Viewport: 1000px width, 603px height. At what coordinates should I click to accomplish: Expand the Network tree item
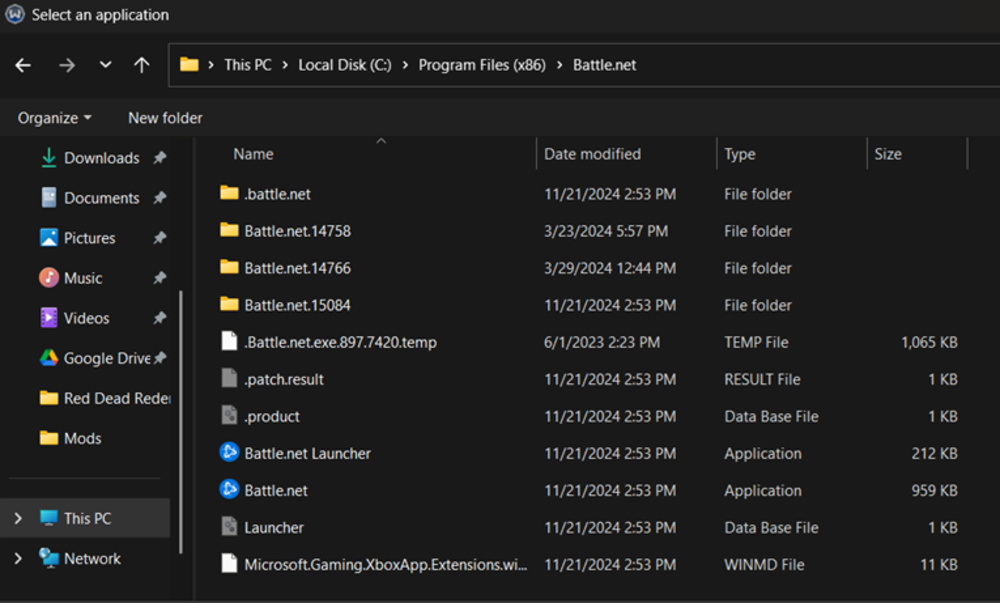pyautogui.click(x=18, y=559)
